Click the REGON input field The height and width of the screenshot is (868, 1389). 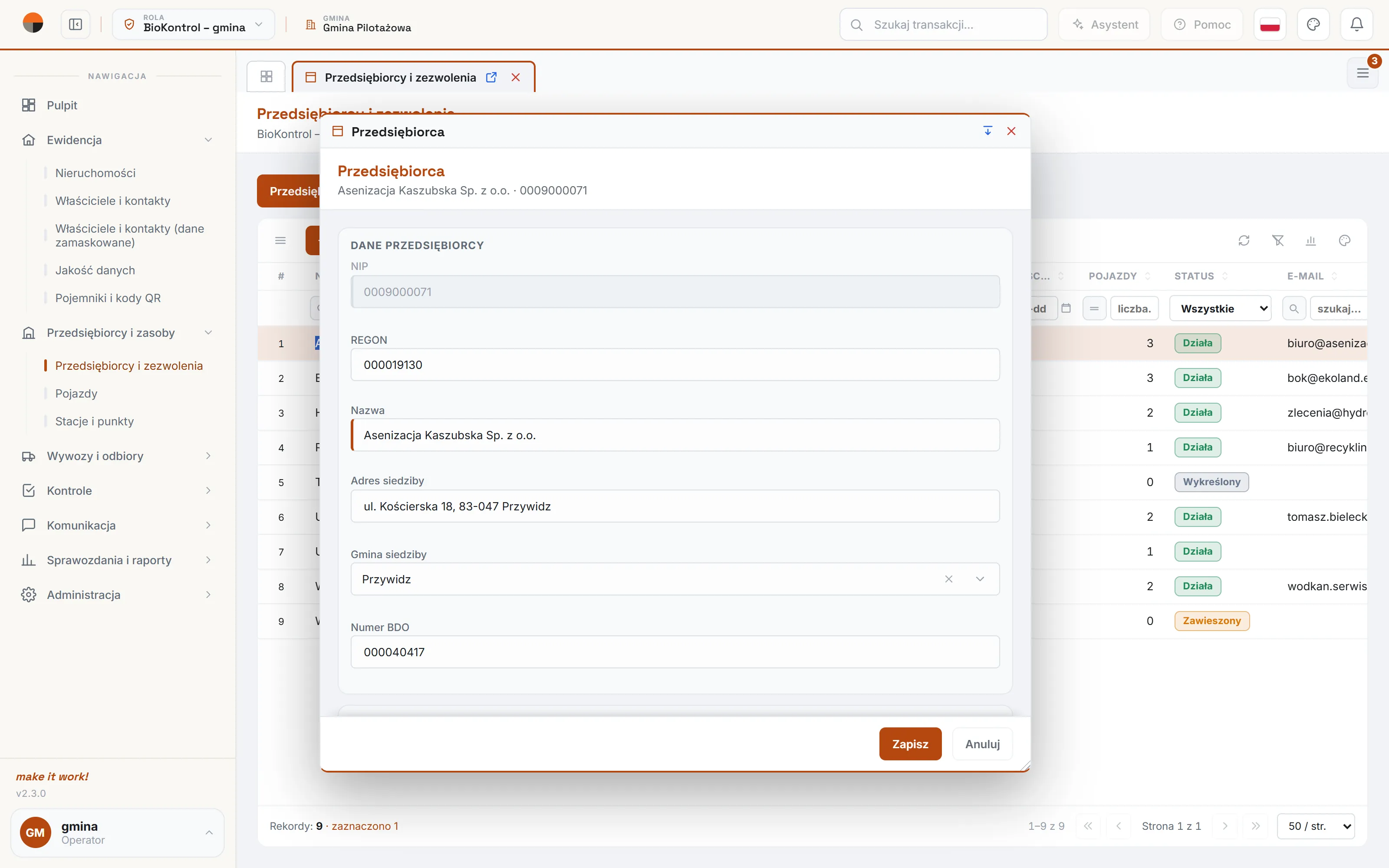(x=675, y=365)
